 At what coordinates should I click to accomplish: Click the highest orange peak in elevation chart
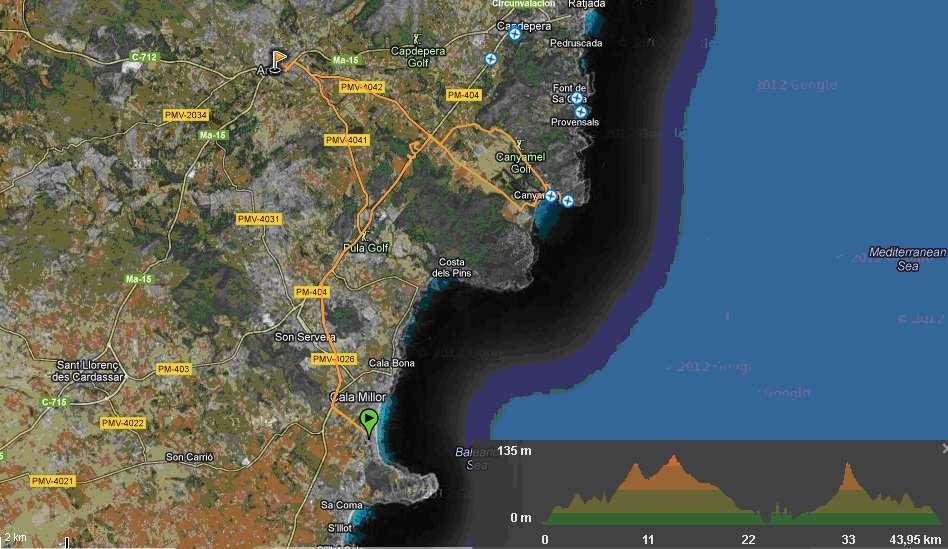click(675, 460)
